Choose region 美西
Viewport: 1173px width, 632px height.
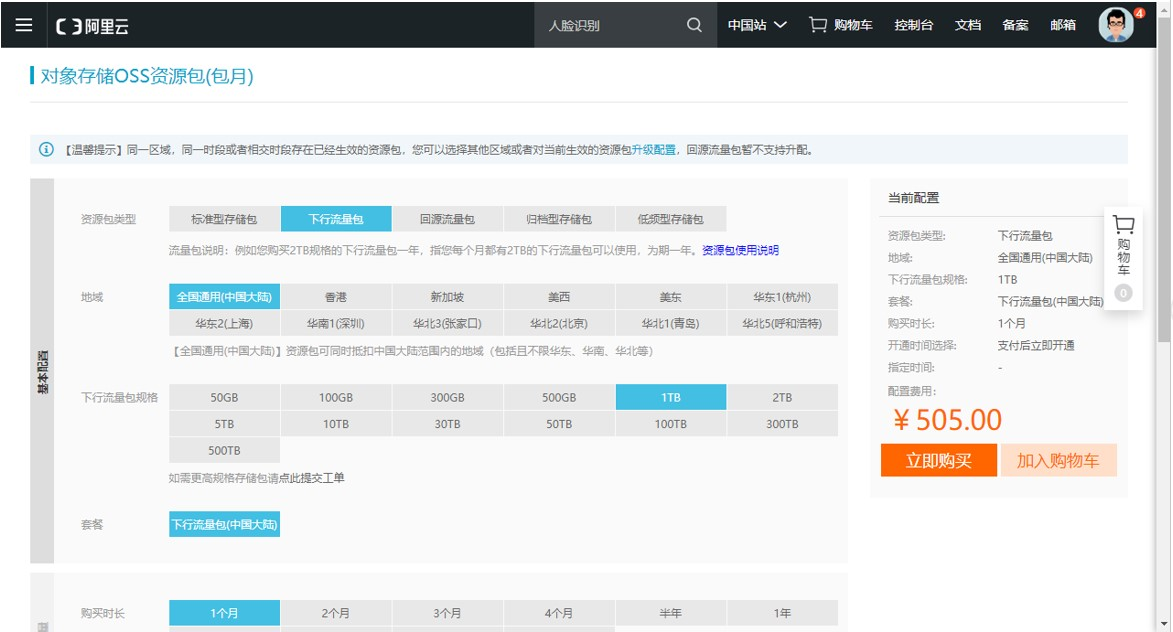(559, 297)
